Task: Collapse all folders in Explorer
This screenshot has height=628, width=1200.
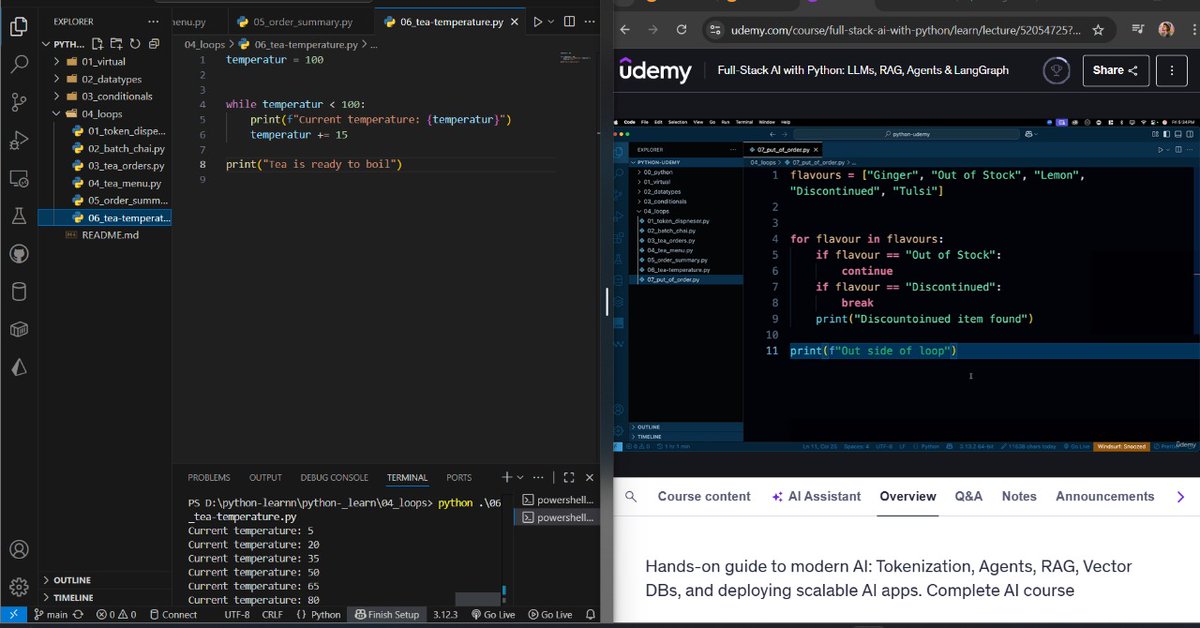Action: point(154,44)
